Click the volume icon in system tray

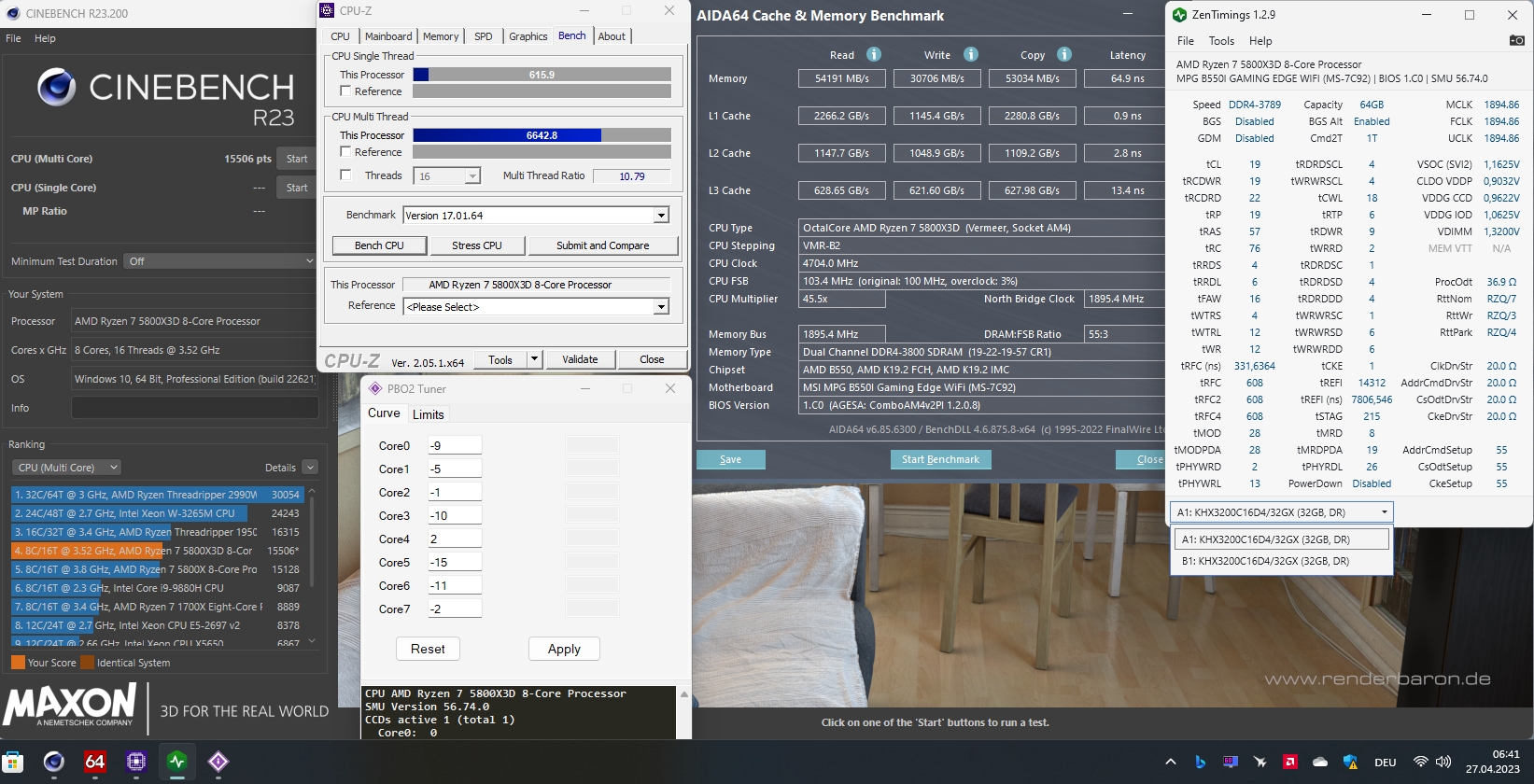[1443, 762]
